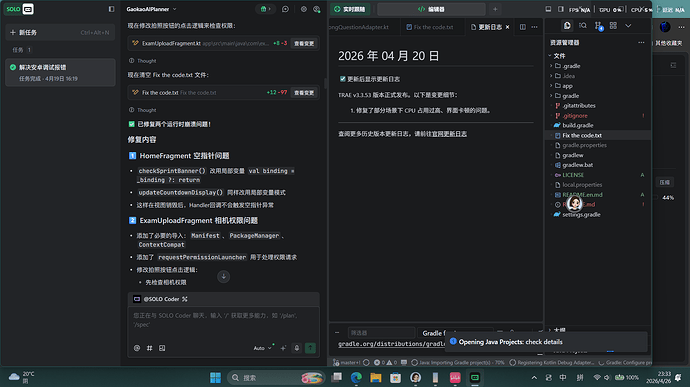Screen dimensions: 690x387
Task: Open Microsoft Edge from the taskbar
Action: [356, 378]
